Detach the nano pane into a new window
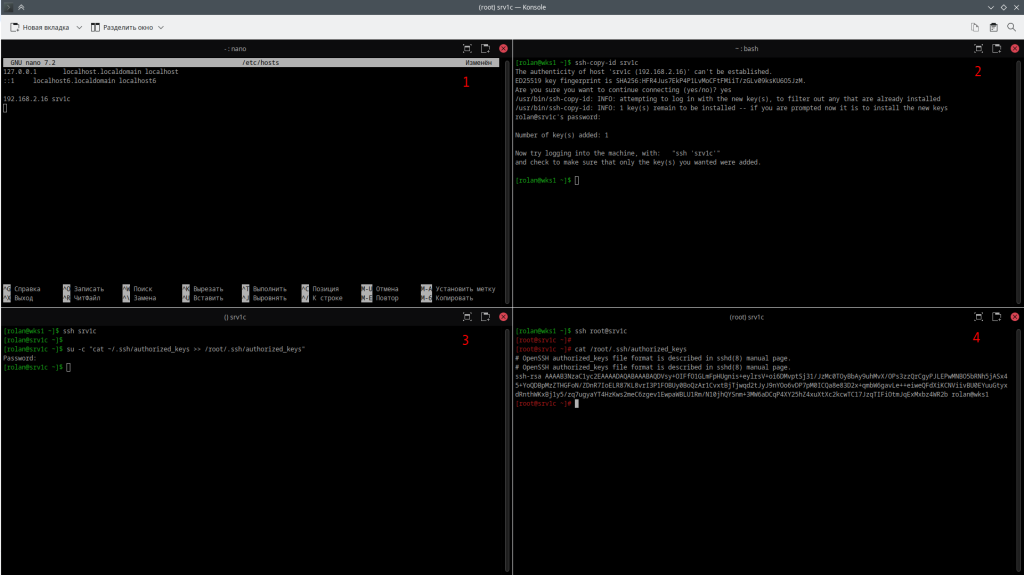The height and width of the screenshot is (575, 1024). click(x=485, y=48)
